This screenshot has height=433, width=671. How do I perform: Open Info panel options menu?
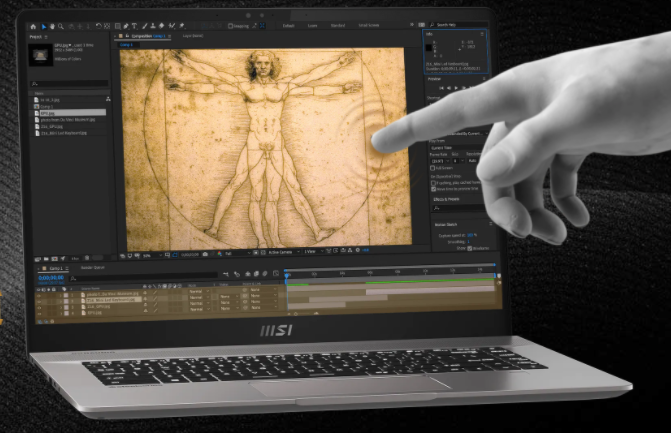click(482, 34)
